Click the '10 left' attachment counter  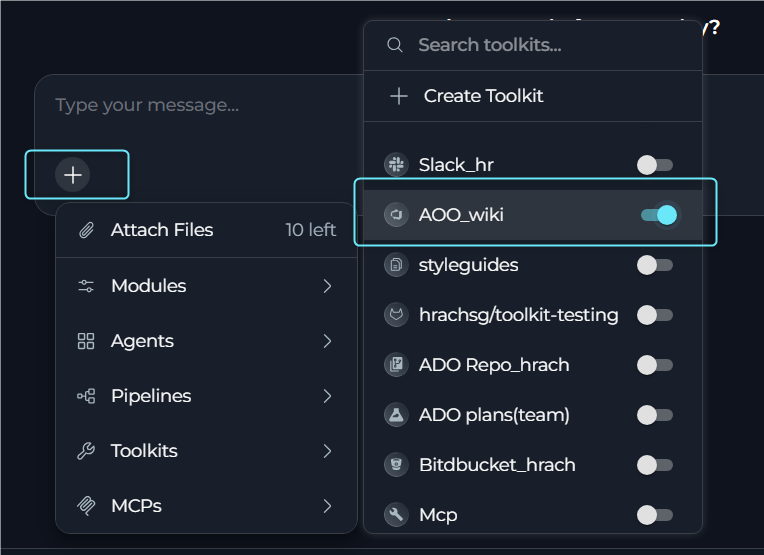(x=310, y=230)
